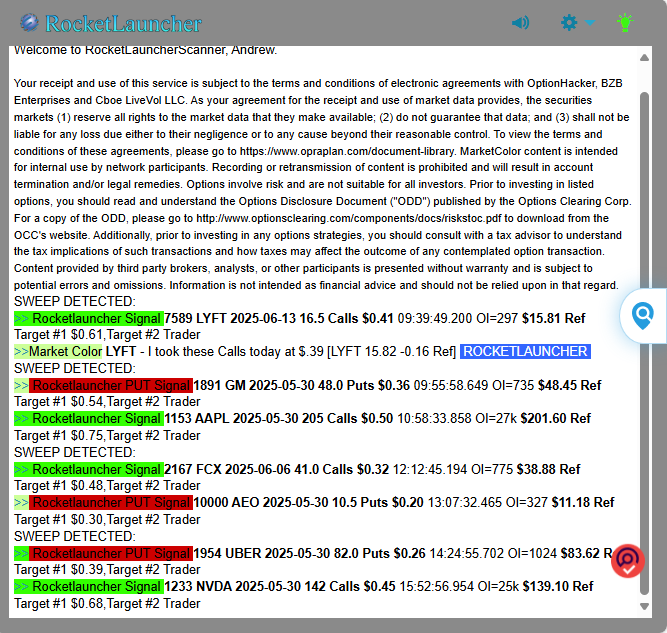
Task: Click the RocketLauncher title text
Action: tap(123, 23)
